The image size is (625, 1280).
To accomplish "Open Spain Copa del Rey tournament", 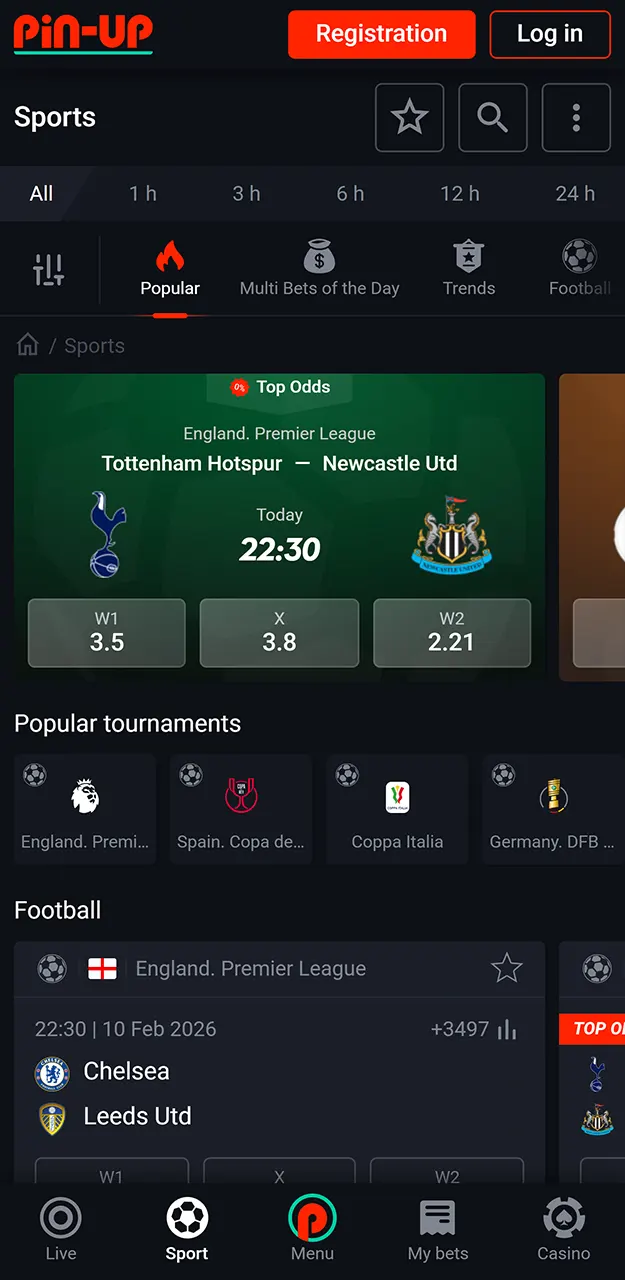I will (241, 808).
